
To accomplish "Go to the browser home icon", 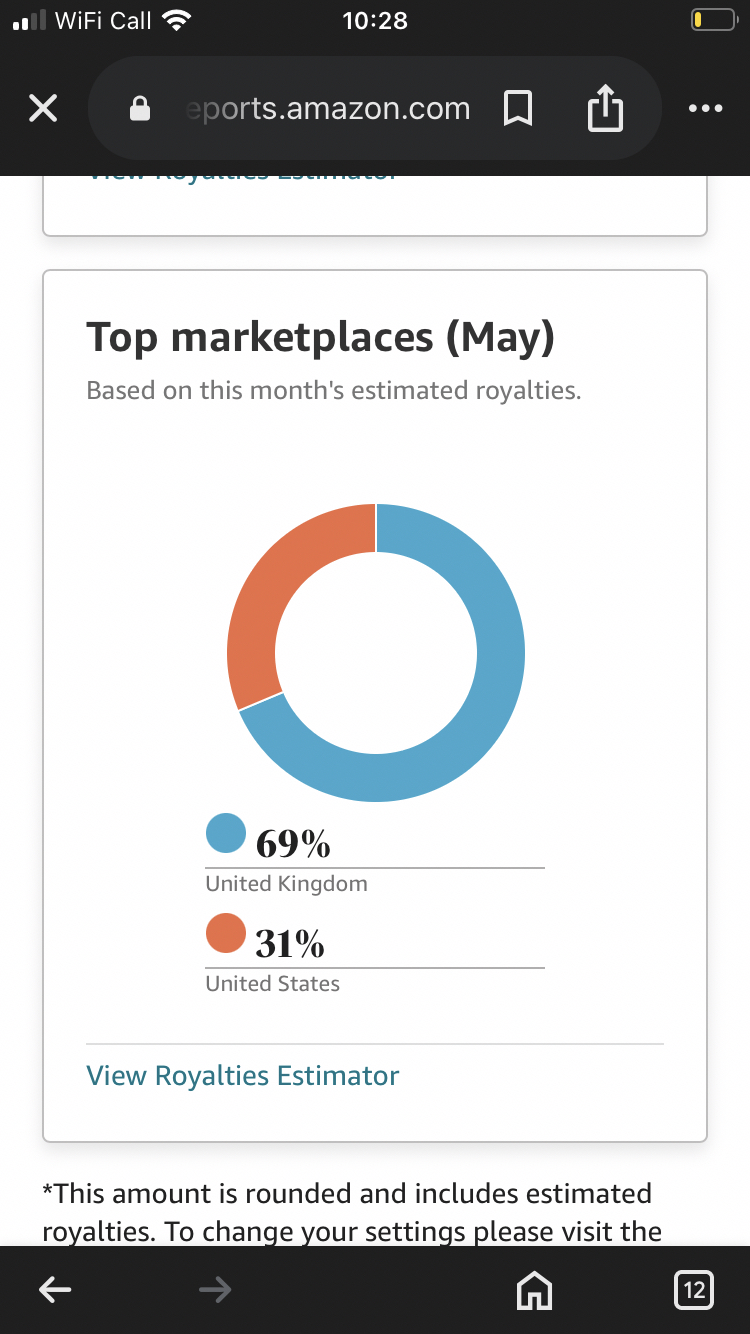I will coord(534,1290).
